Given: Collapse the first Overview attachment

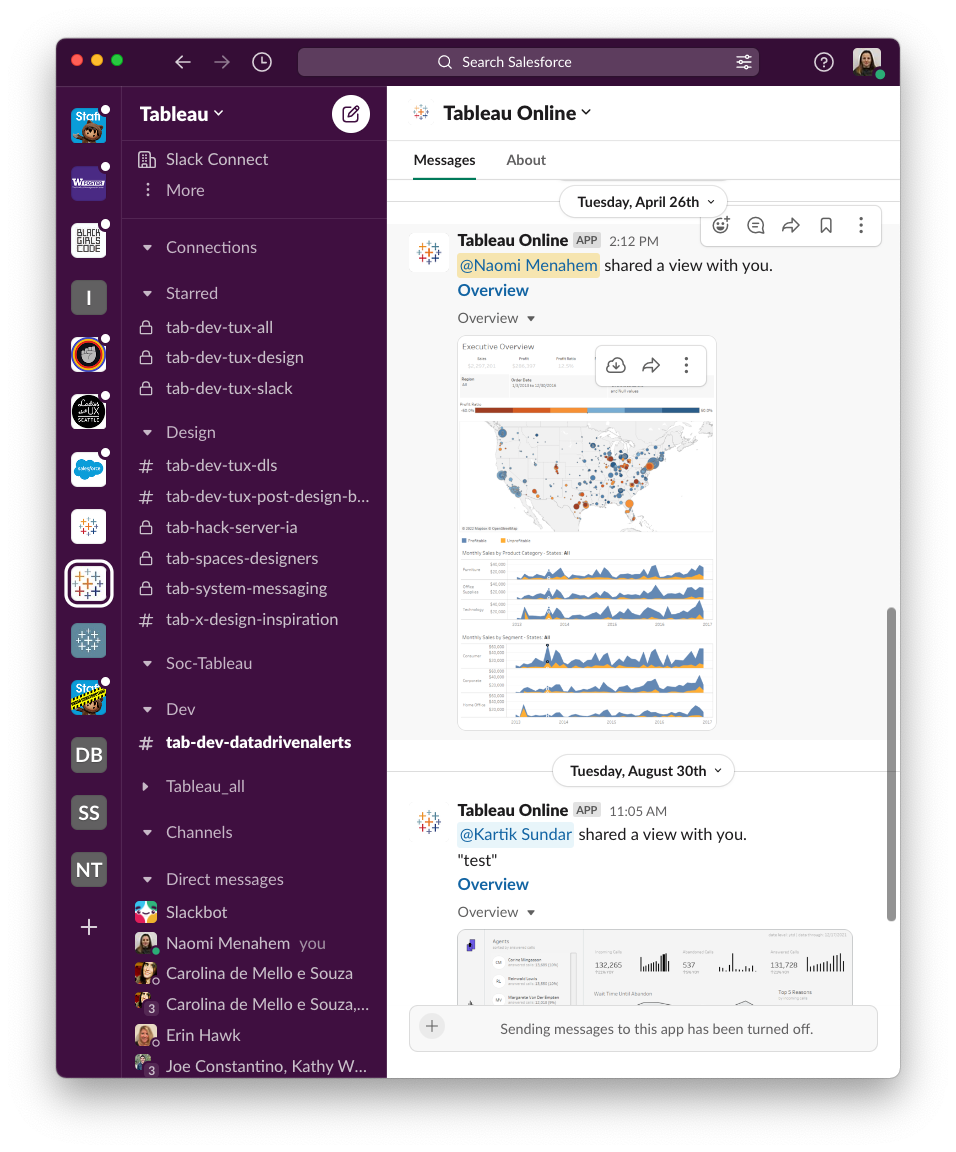Looking at the screenshot, I should (531, 319).
